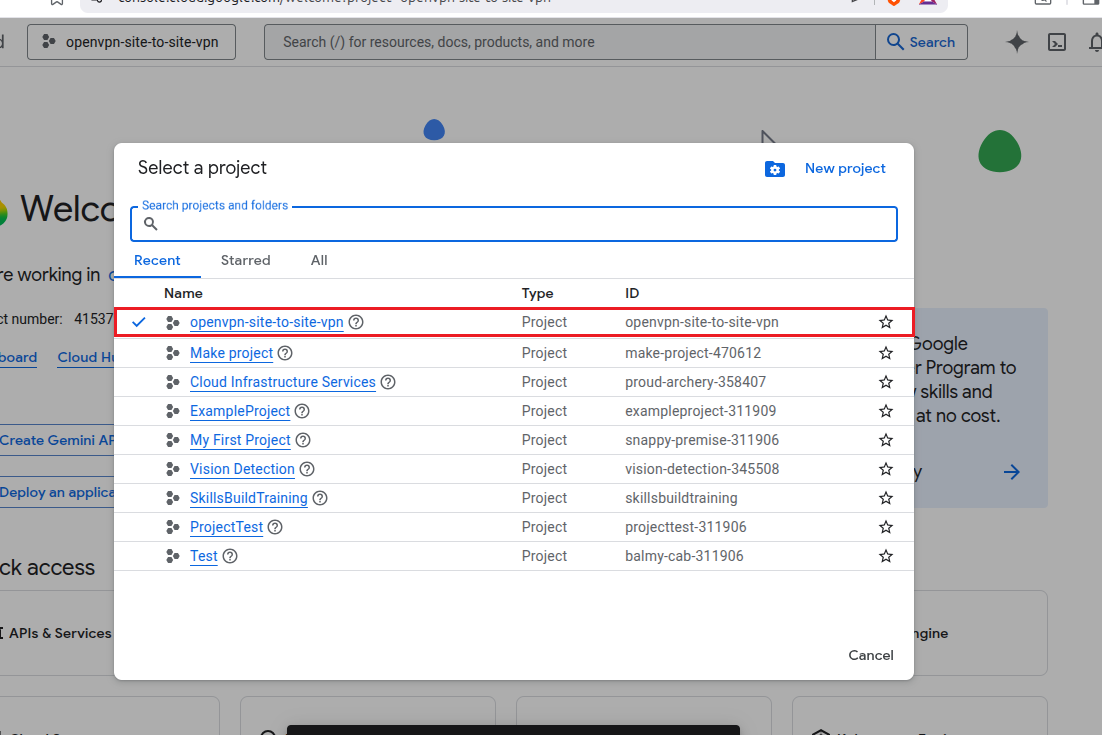Select ID text balmy-cab-311906
Viewport: 1102px width, 735px height.
[x=684, y=556]
